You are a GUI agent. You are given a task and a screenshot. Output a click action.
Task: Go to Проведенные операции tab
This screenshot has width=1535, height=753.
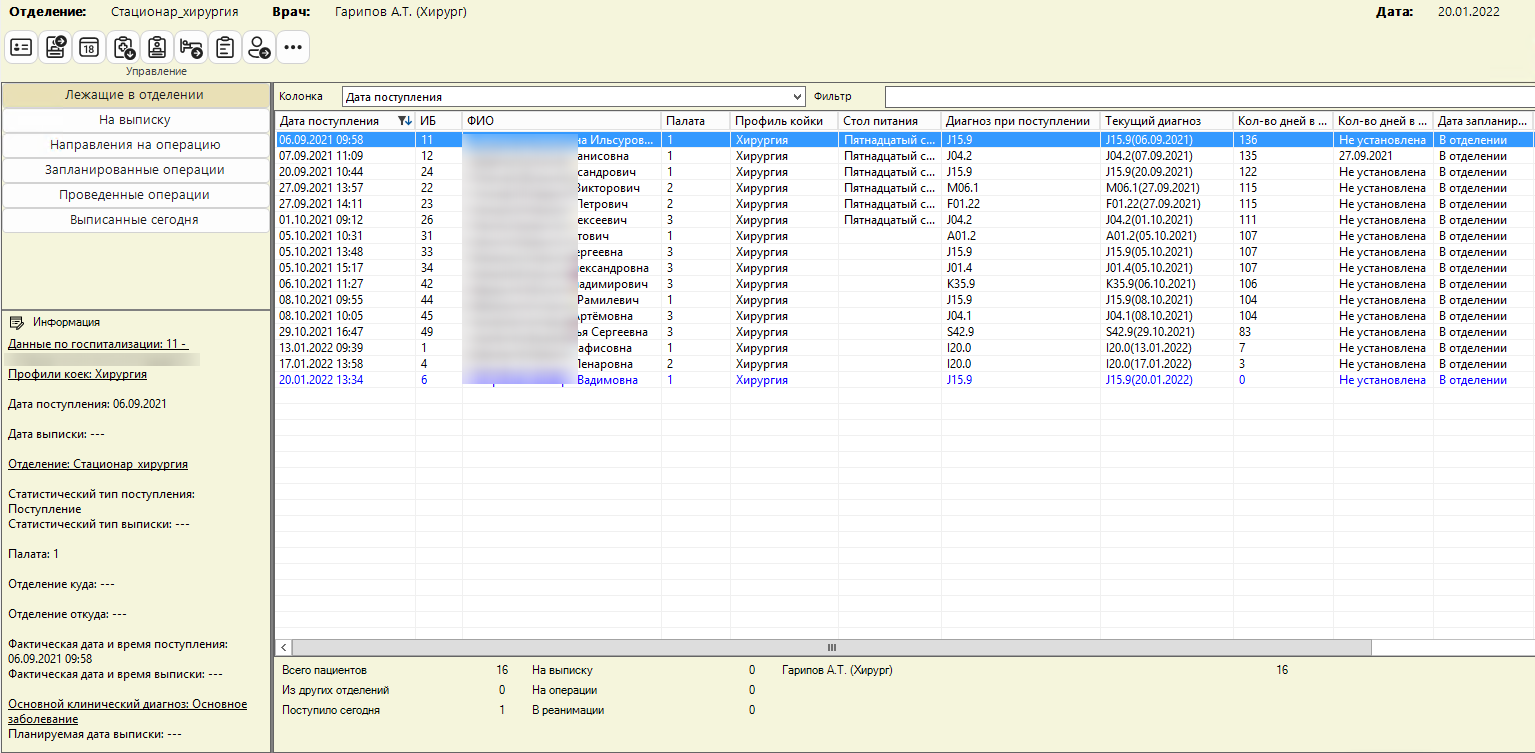pos(135,195)
